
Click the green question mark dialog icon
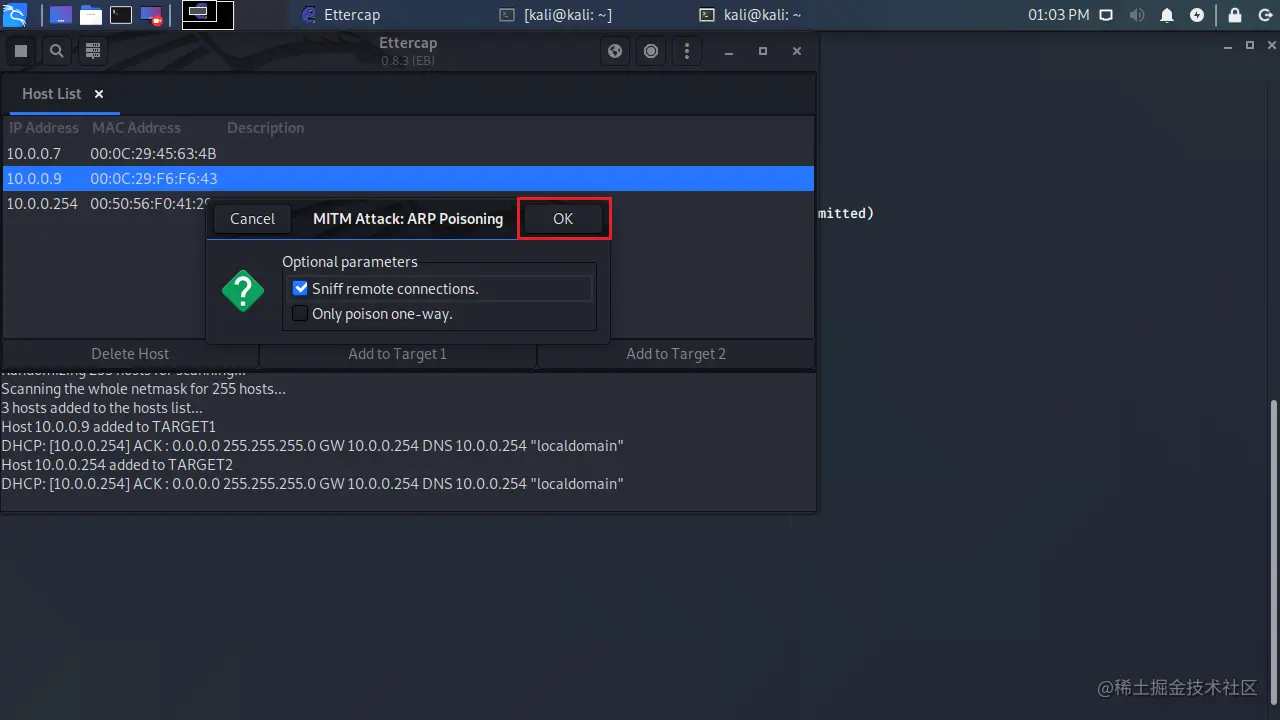[x=243, y=291]
